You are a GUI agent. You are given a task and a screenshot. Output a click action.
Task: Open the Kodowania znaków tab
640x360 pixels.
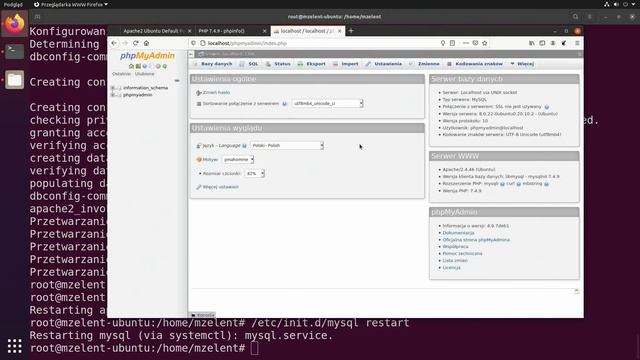(475, 64)
